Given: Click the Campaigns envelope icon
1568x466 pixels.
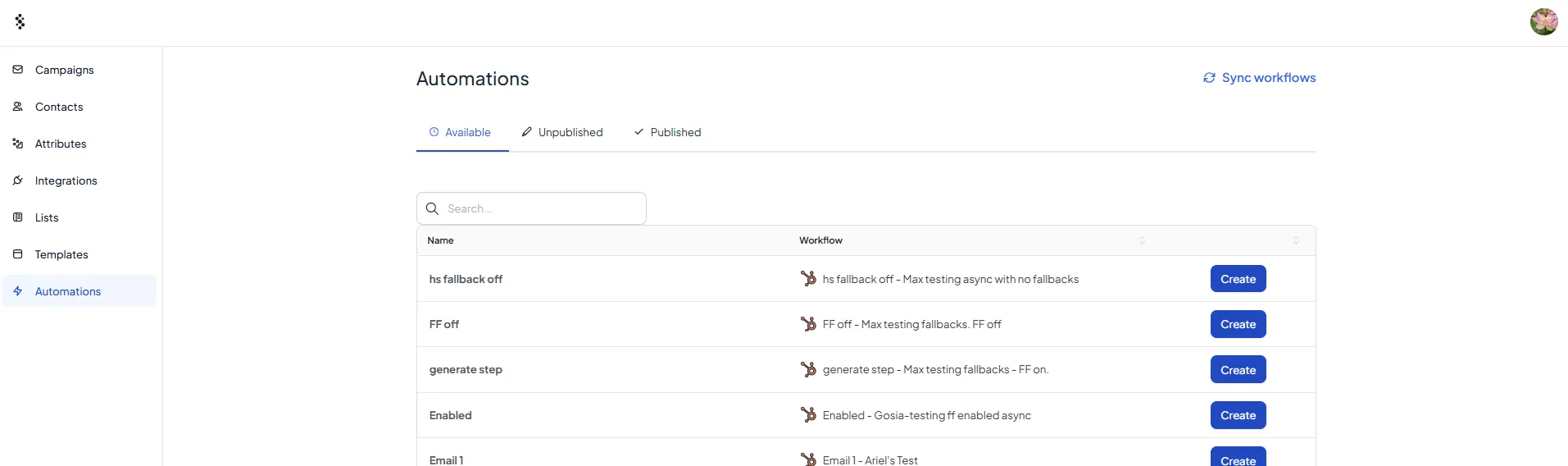Looking at the screenshot, I should (18, 70).
